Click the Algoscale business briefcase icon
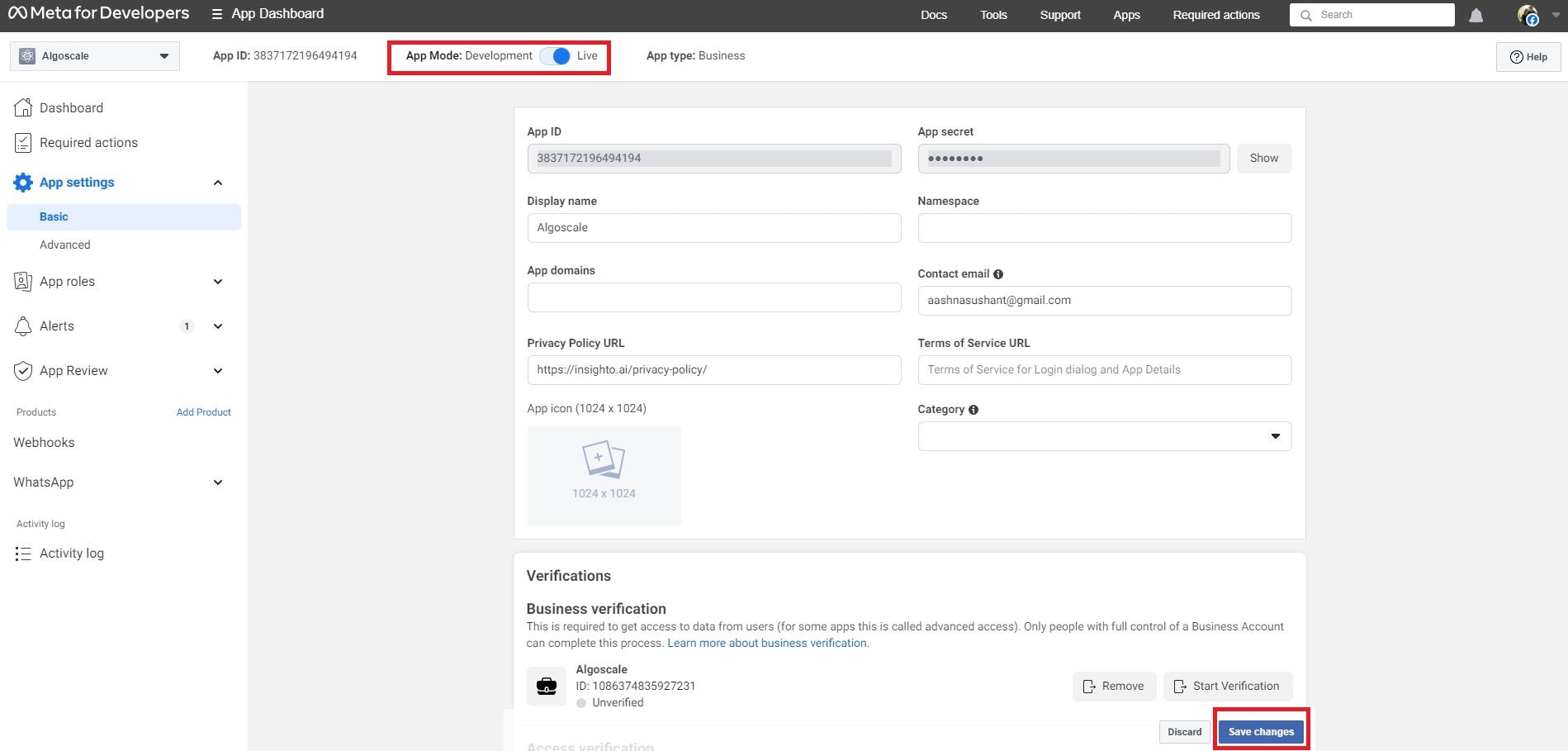This screenshot has width=1568, height=751. coord(547,686)
